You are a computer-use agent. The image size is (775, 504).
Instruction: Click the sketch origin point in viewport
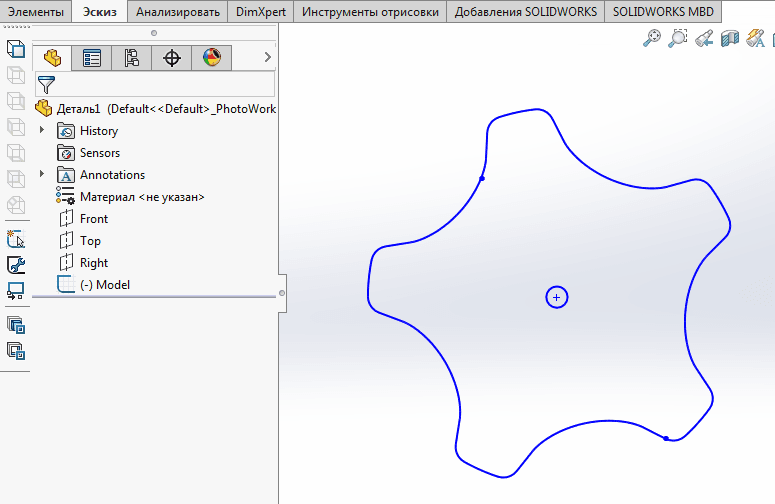(x=557, y=297)
